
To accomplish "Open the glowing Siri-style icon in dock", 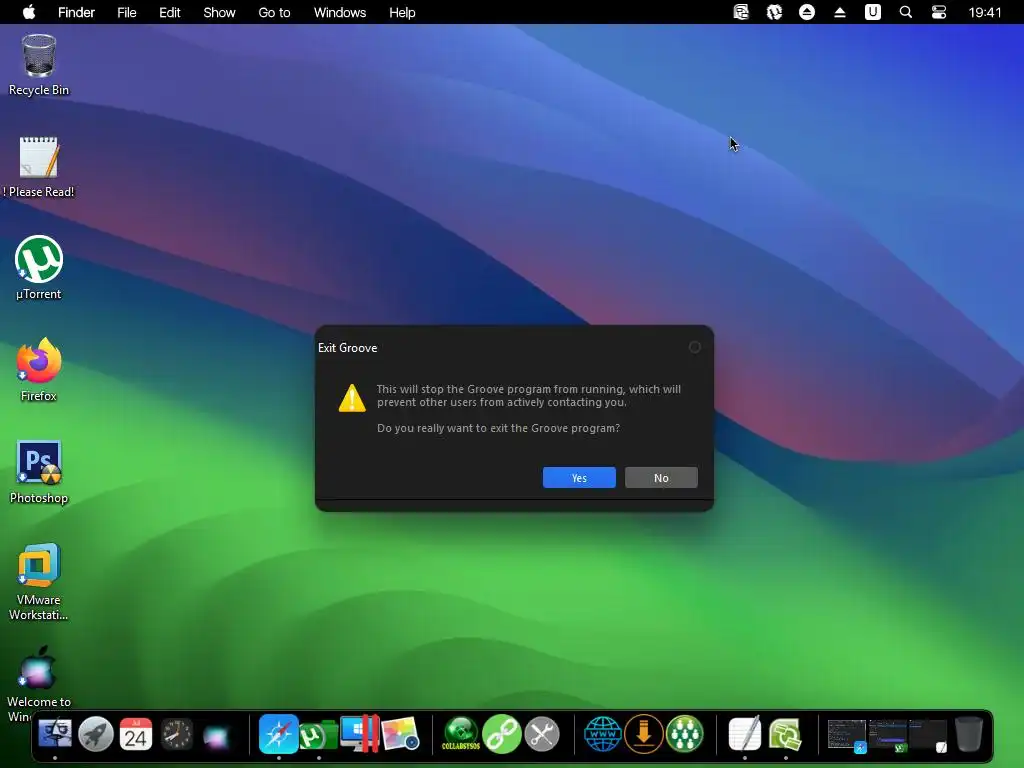I will [217, 736].
